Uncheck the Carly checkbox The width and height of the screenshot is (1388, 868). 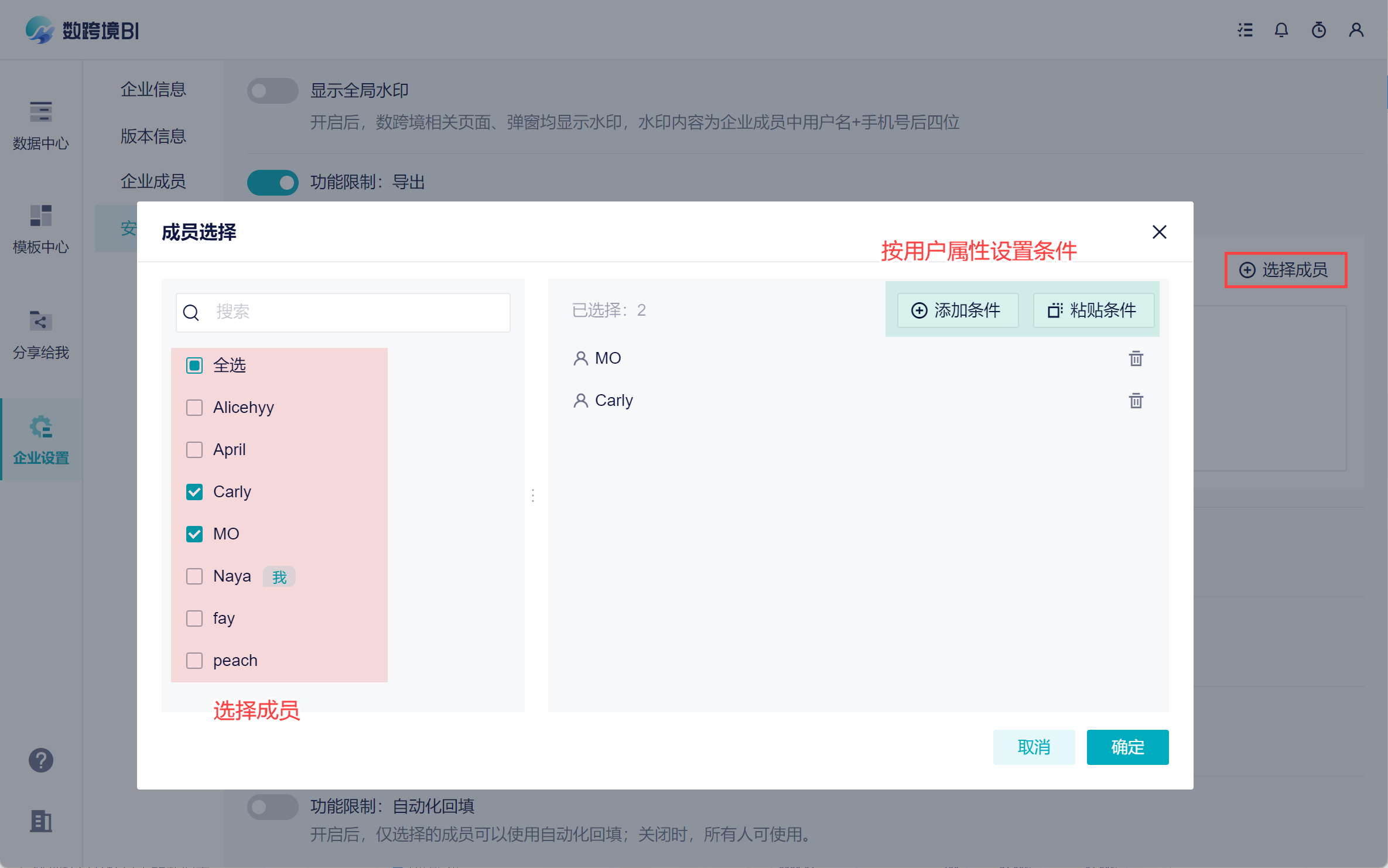point(194,492)
